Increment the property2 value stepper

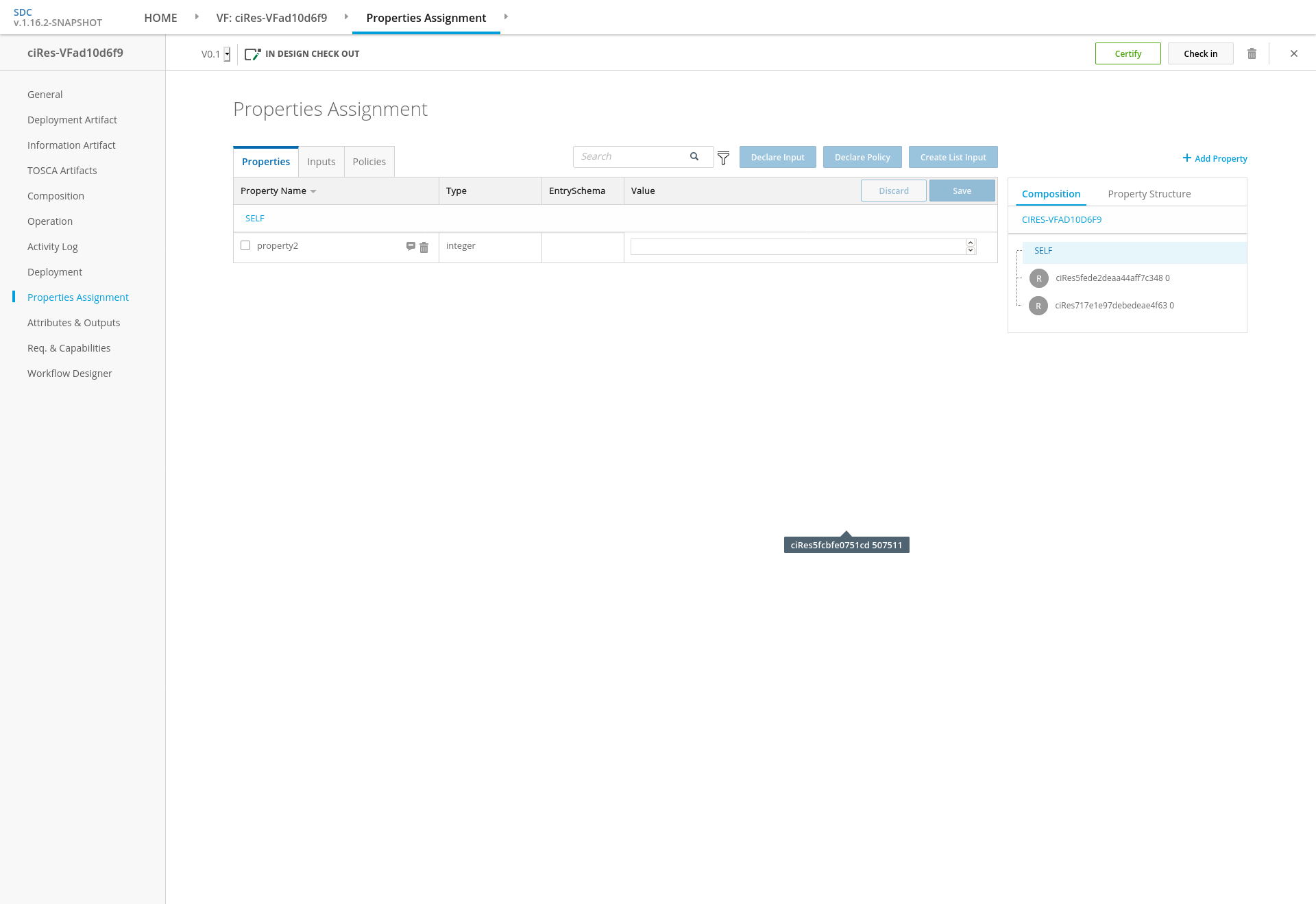tap(971, 243)
